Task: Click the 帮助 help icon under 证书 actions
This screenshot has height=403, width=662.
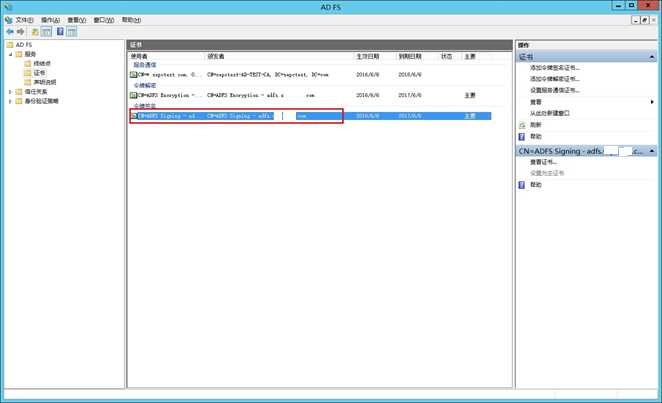Action: coord(522,137)
